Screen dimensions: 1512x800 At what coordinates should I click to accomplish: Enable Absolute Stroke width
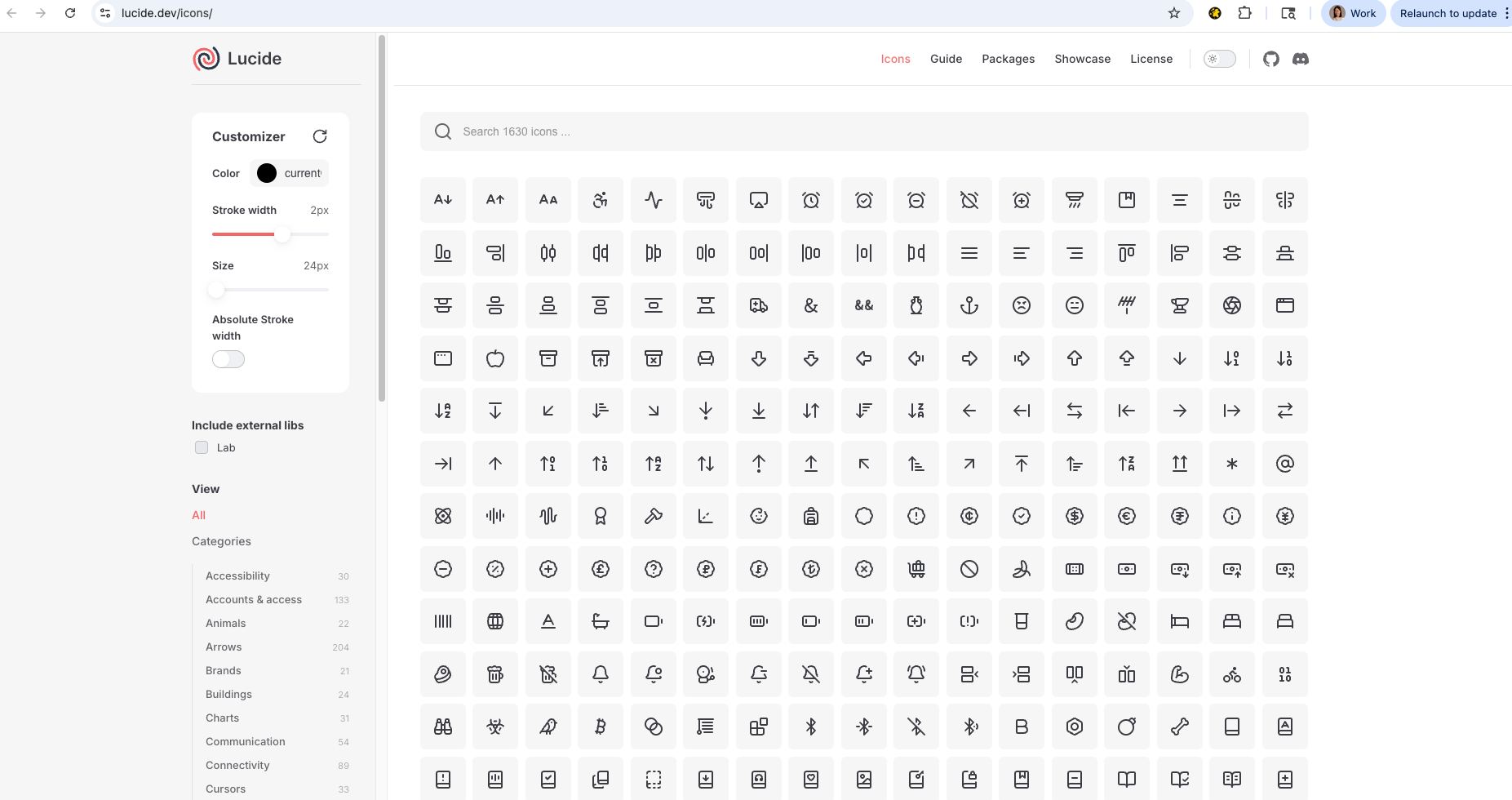(228, 359)
